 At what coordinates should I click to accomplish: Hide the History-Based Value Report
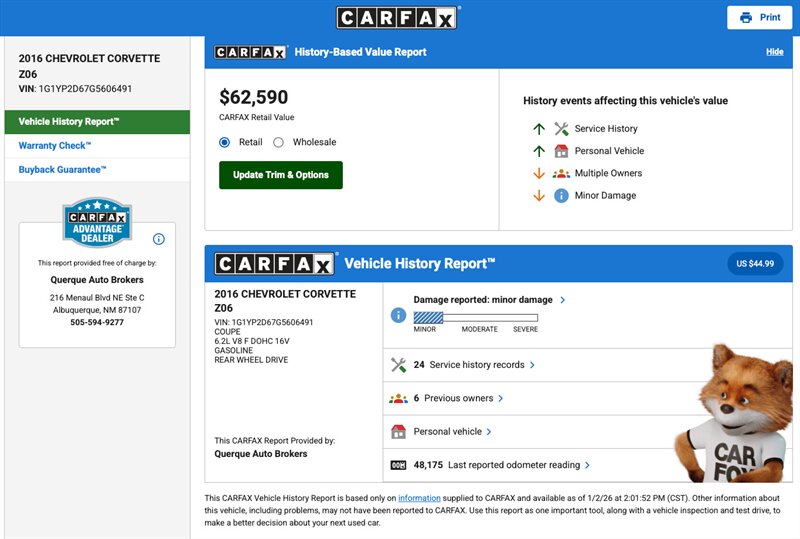[774, 52]
